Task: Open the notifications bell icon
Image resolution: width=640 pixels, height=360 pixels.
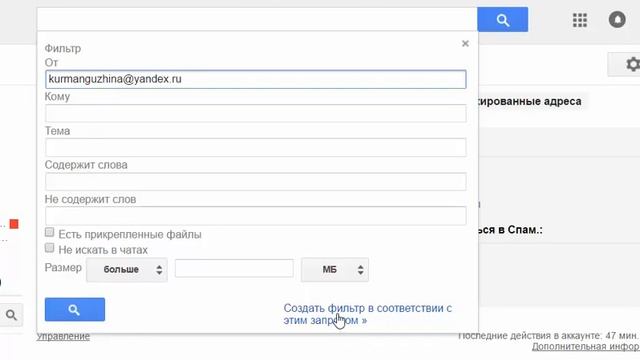Action: [617, 19]
